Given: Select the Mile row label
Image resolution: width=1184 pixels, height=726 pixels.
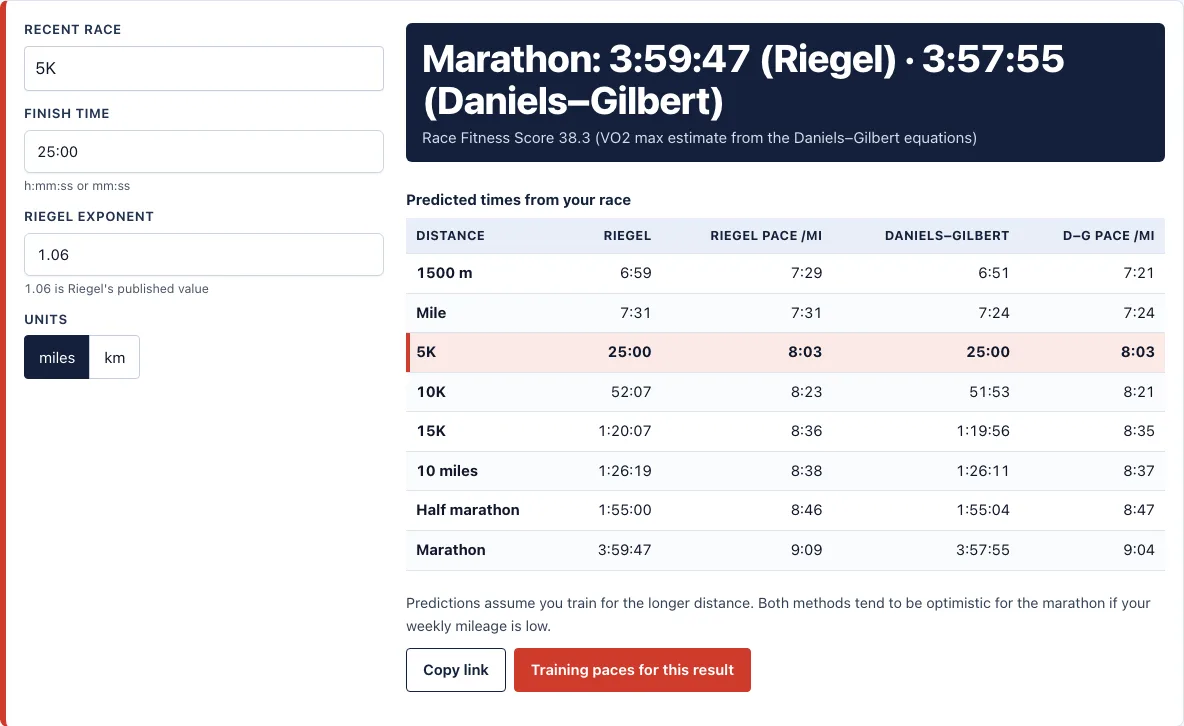Looking at the screenshot, I should point(431,313).
